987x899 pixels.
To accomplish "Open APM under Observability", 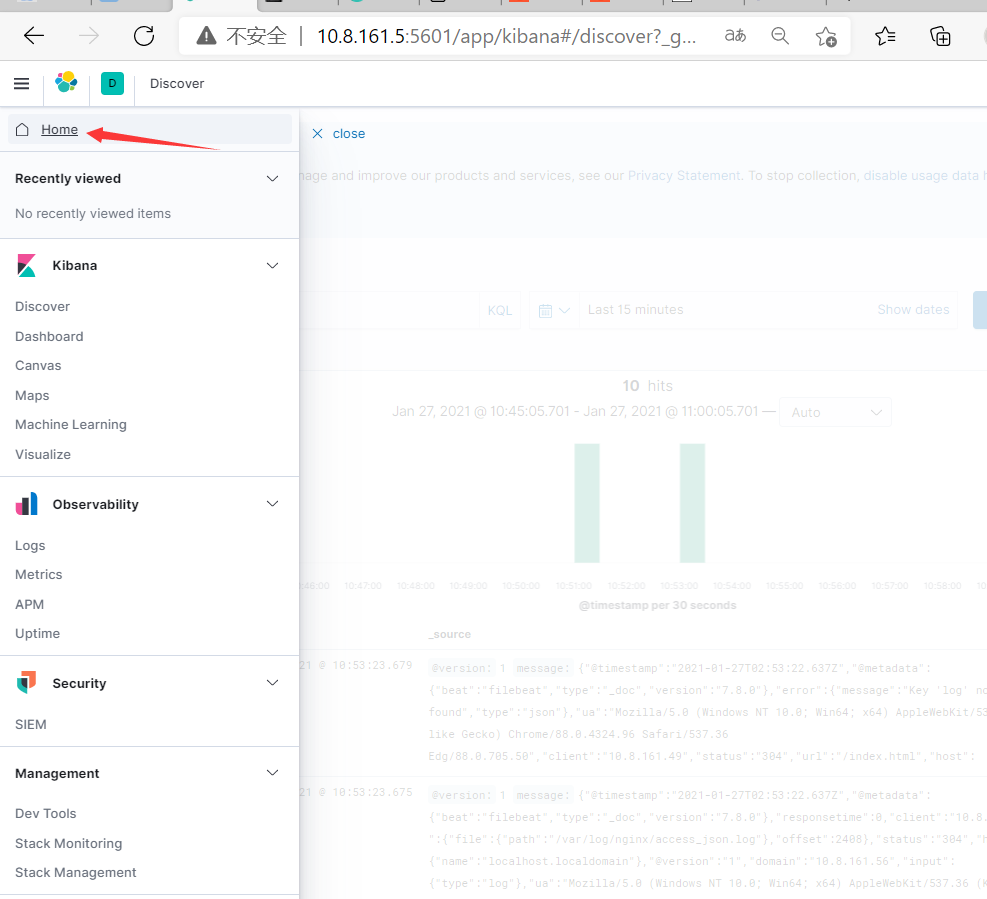I will (x=30, y=604).
